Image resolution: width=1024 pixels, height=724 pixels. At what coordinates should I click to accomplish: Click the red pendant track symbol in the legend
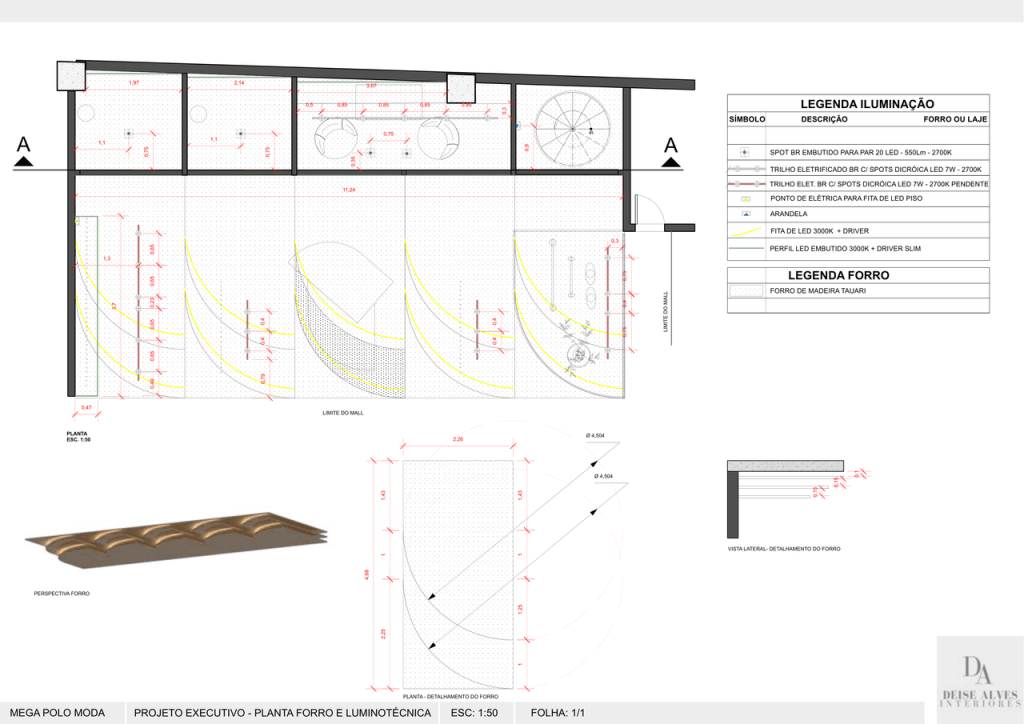click(x=746, y=184)
